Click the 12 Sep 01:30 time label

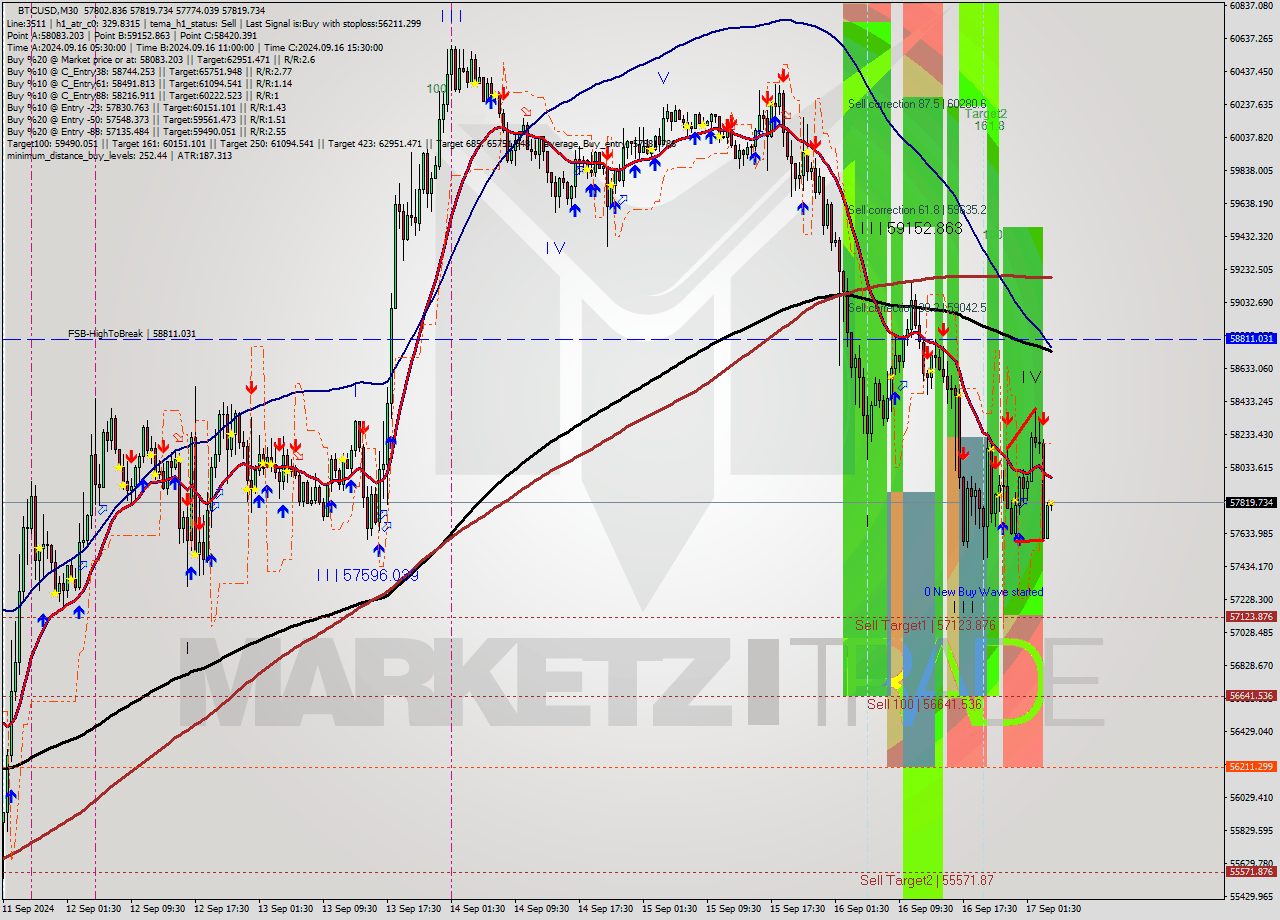[x=93, y=909]
